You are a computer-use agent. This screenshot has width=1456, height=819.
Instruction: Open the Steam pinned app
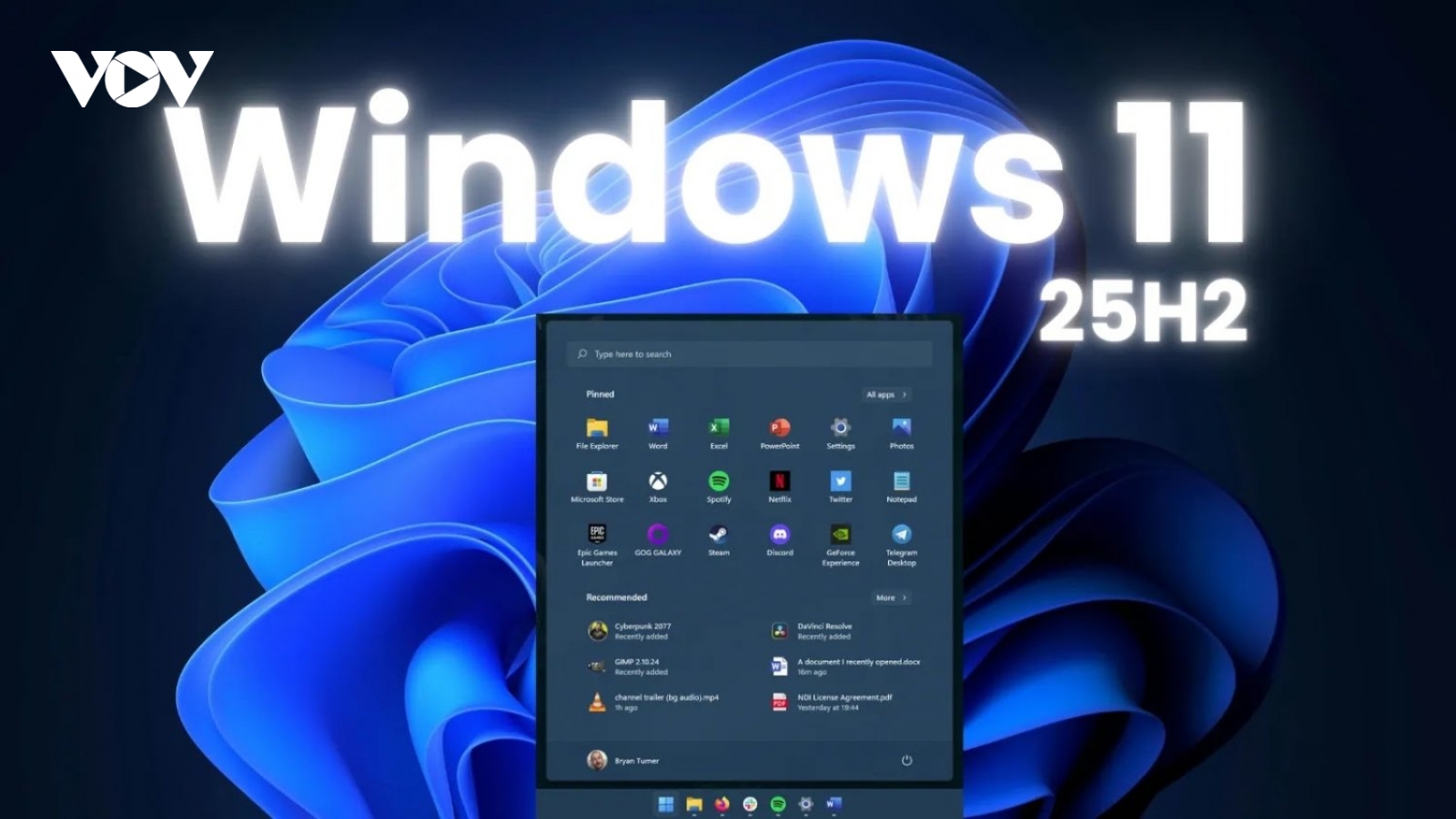(x=719, y=540)
